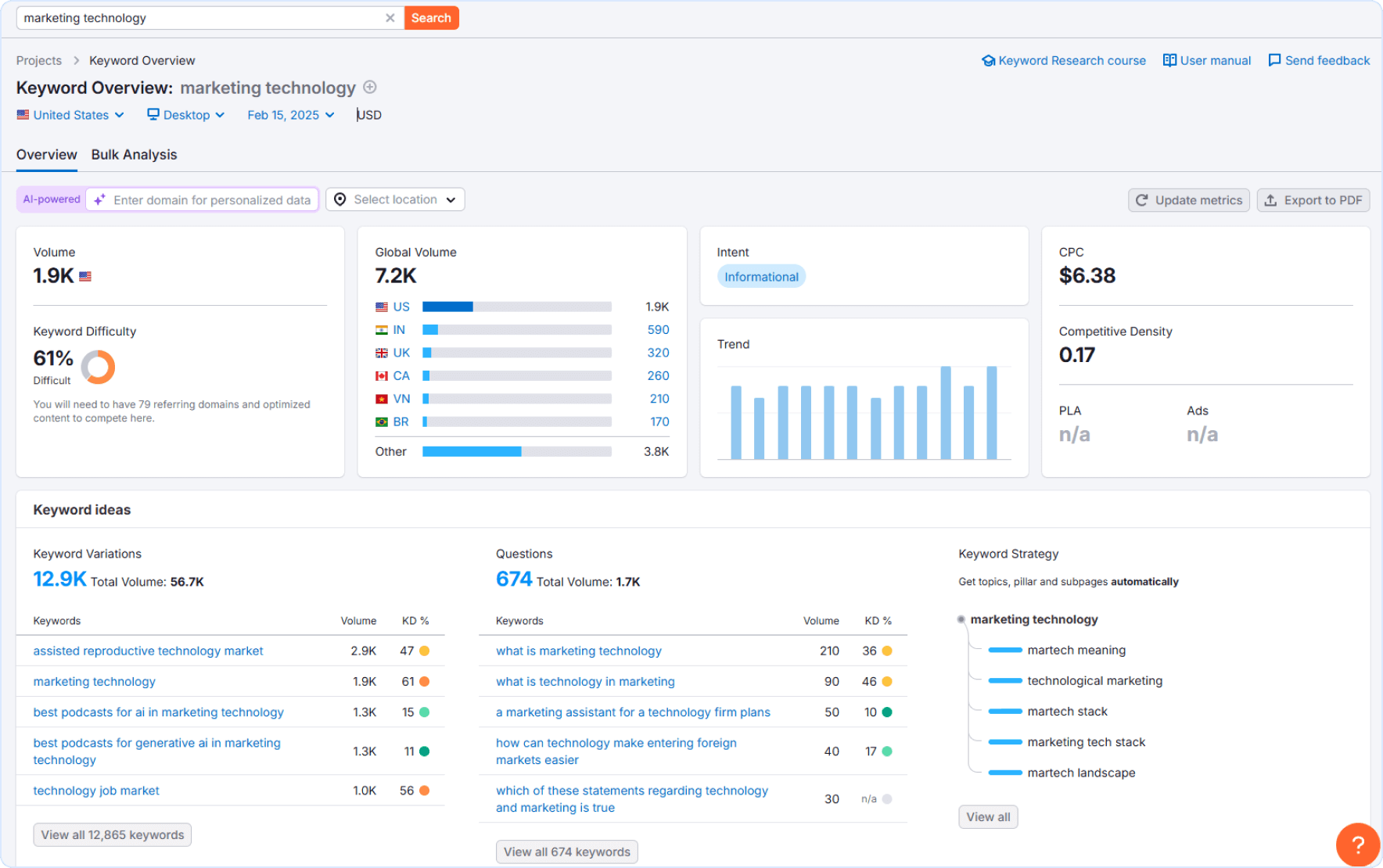Screen dimensions: 1383x868
Task: Open the User manual link
Action: (x=1207, y=60)
